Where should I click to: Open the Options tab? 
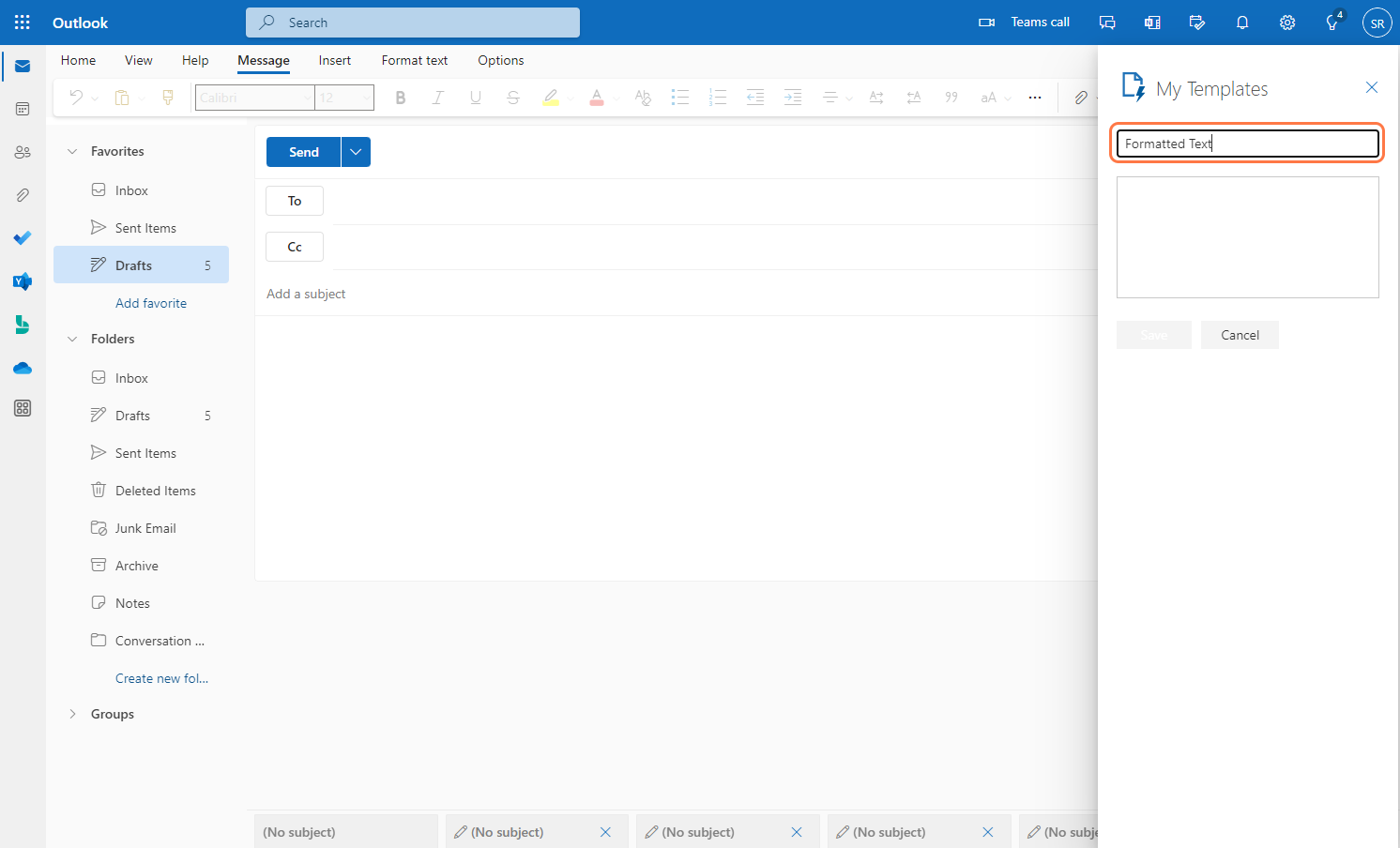[501, 60]
